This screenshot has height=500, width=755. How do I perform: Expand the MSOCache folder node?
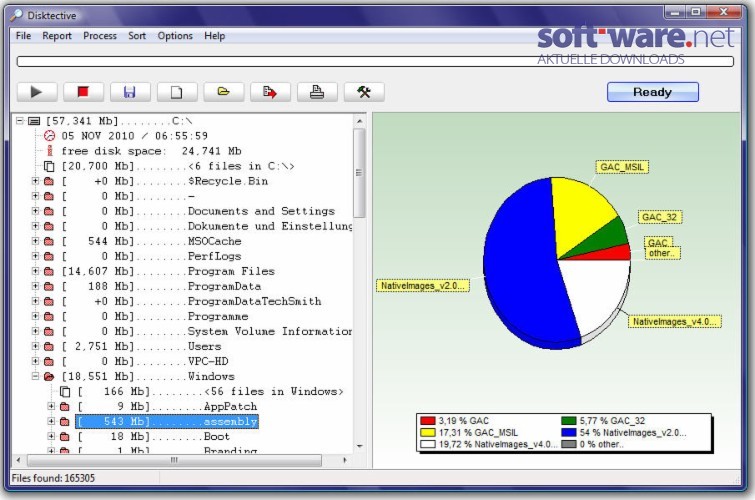pos(35,241)
